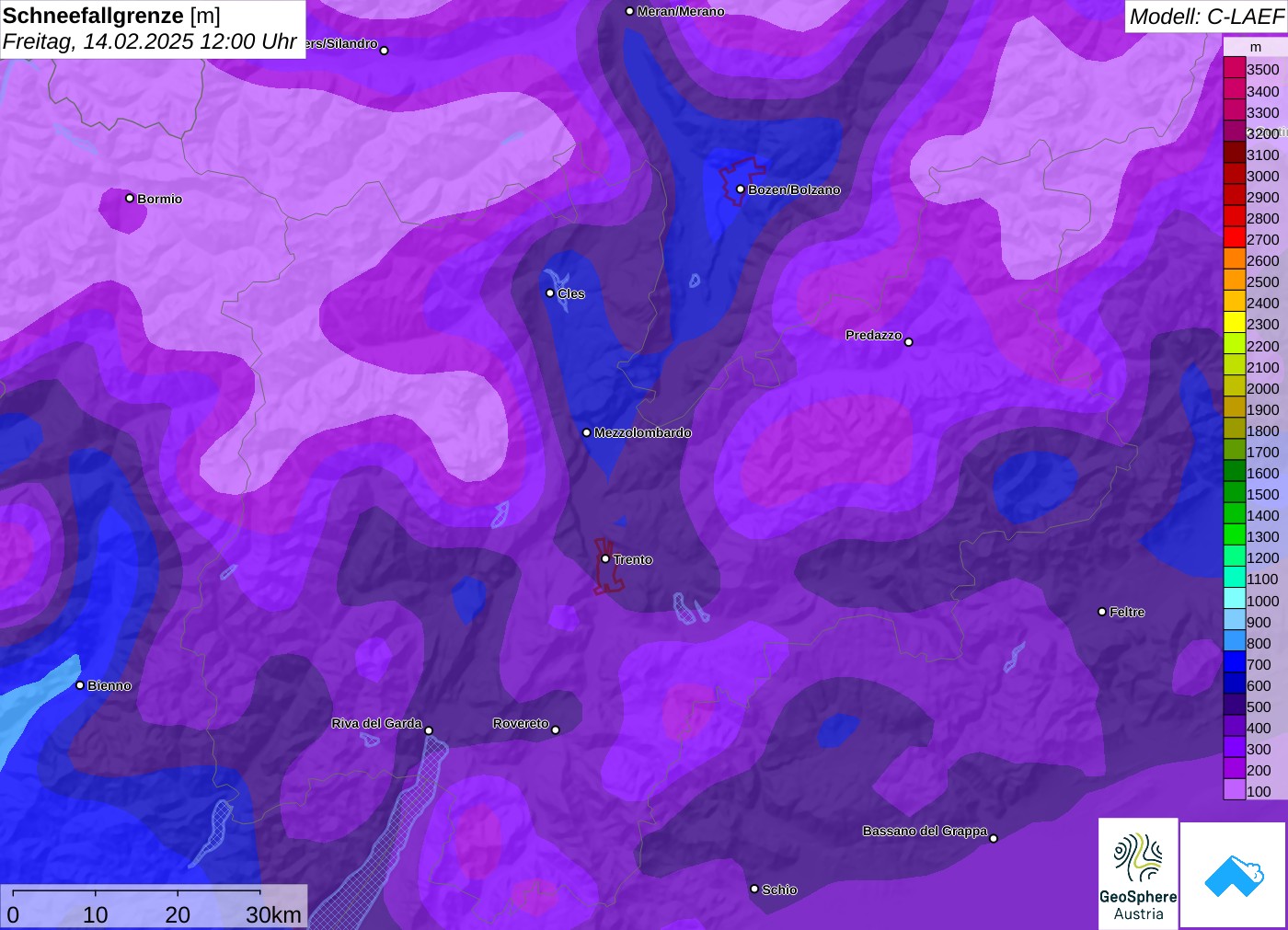Click the 10 mark on scale bar

click(x=96, y=914)
